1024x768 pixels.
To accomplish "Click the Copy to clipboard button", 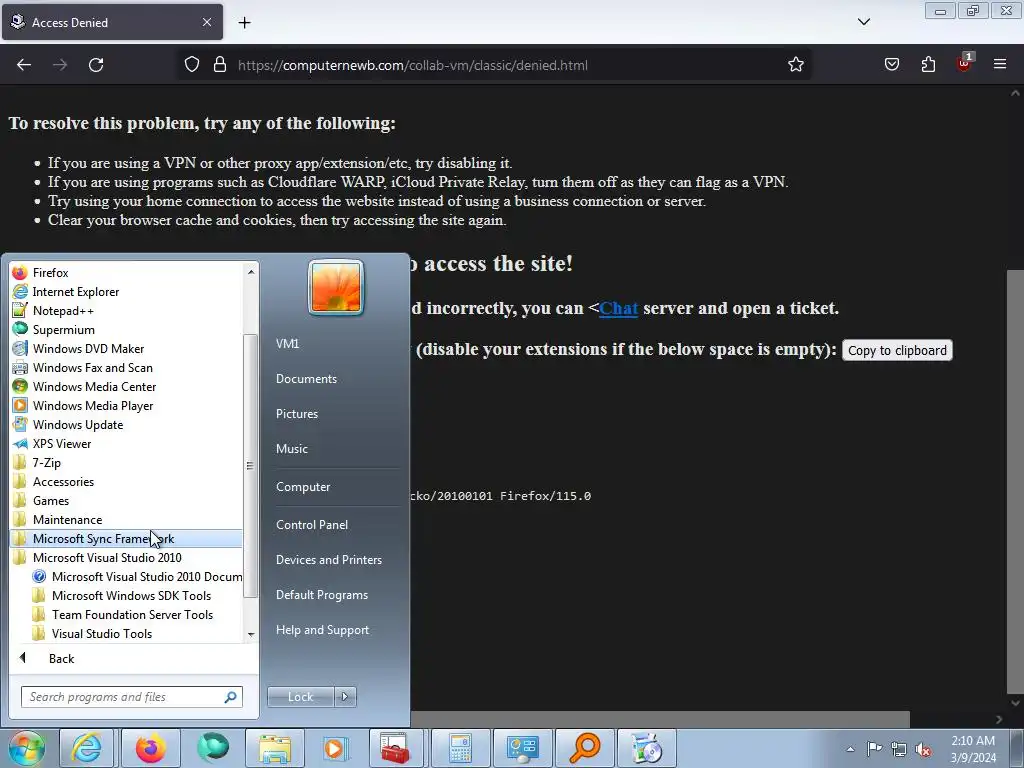I will click(x=897, y=350).
